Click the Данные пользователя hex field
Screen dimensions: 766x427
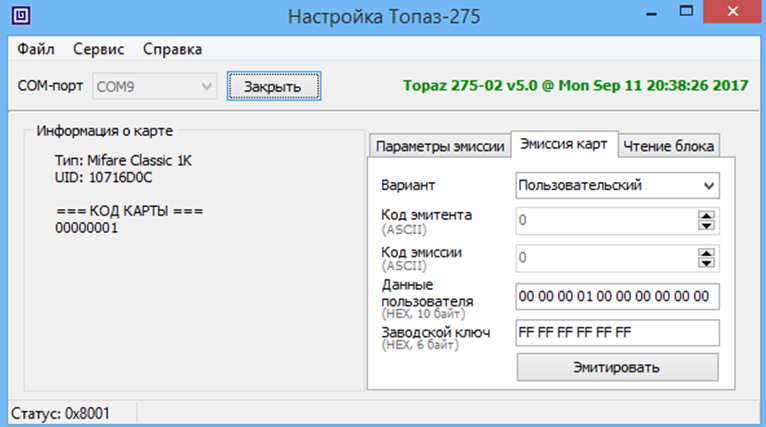point(617,296)
